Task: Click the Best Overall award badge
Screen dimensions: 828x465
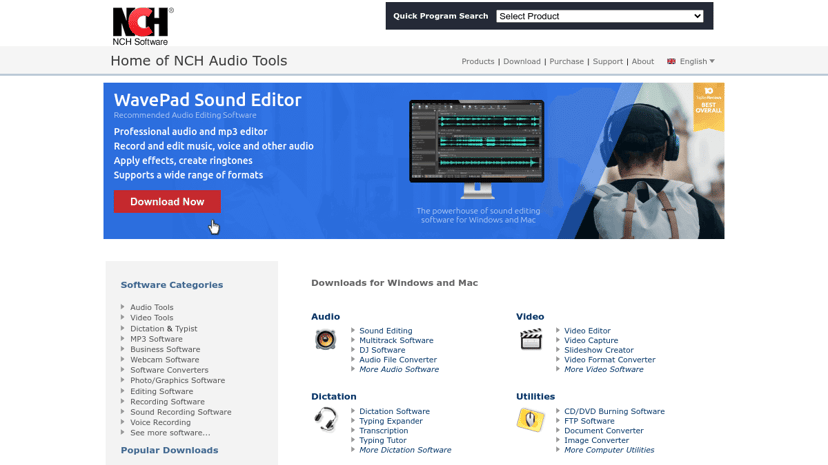Action: coord(709,107)
